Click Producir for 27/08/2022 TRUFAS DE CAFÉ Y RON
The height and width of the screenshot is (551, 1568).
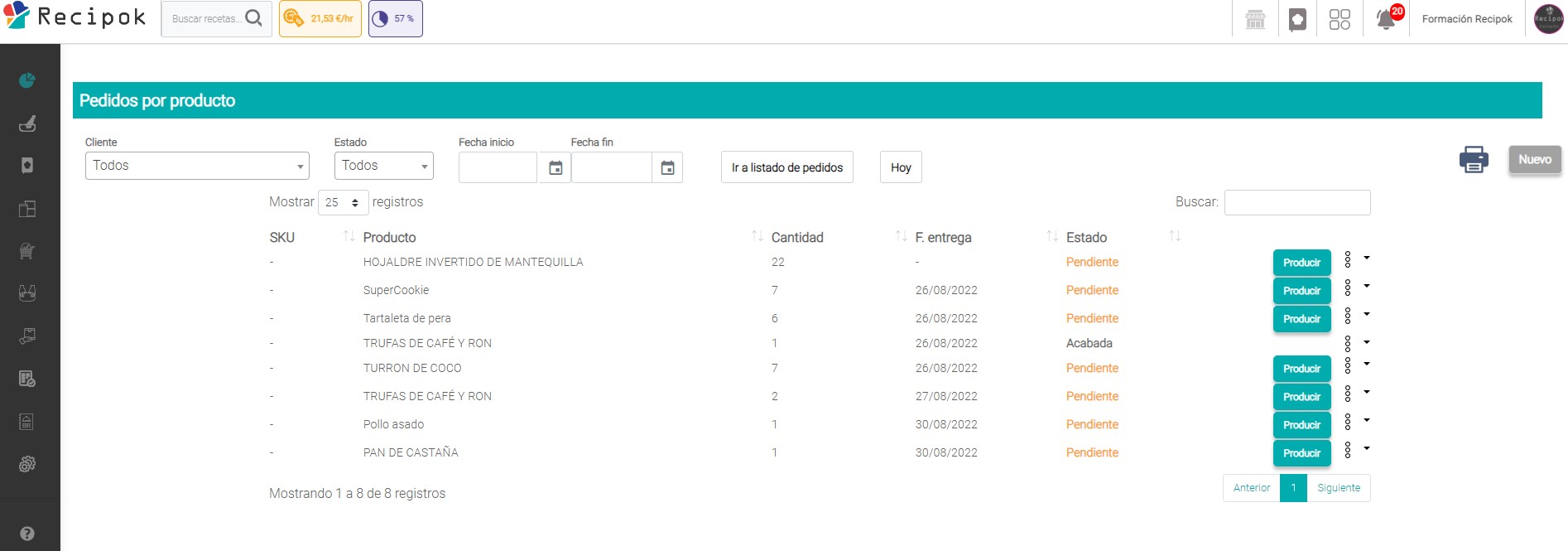pos(1302,397)
